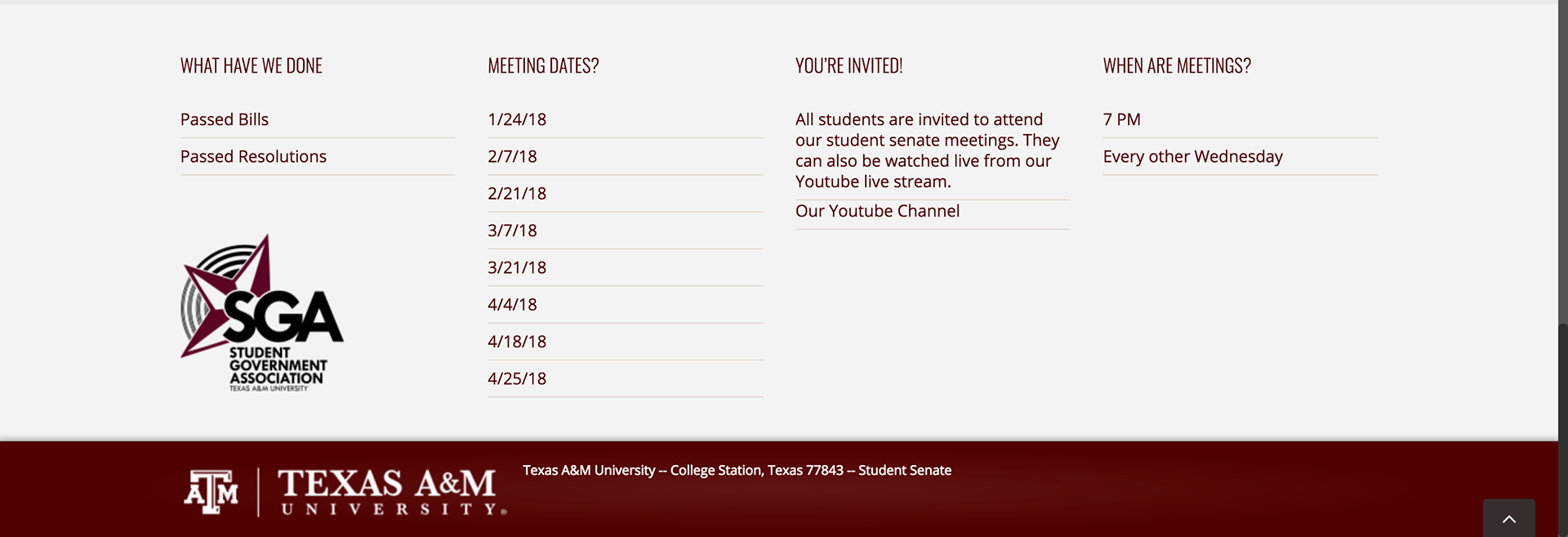Click the Every other Wednesday entry

1192,156
